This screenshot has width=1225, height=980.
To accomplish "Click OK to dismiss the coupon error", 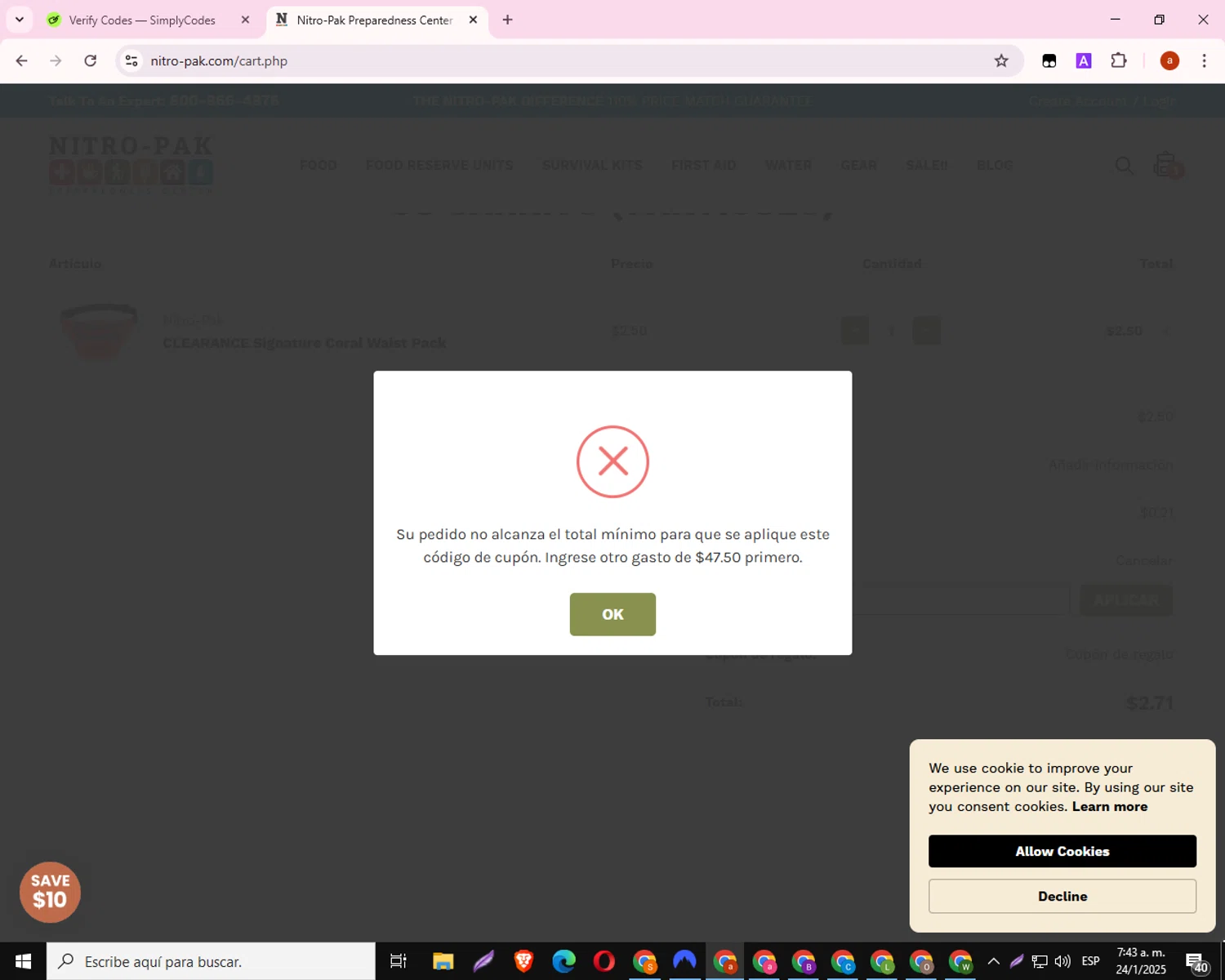I will click(612, 614).
